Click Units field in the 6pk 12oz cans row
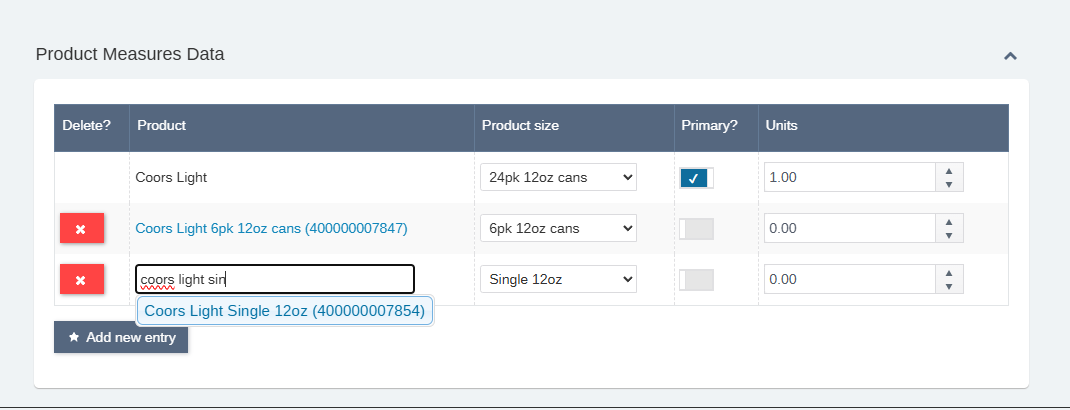This screenshot has height=410, width=1070. (849, 229)
